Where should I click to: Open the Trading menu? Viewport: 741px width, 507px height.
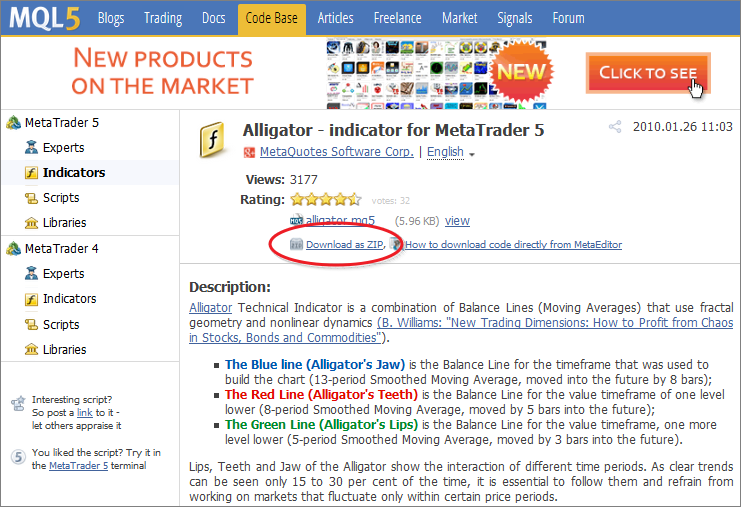[x=163, y=18]
